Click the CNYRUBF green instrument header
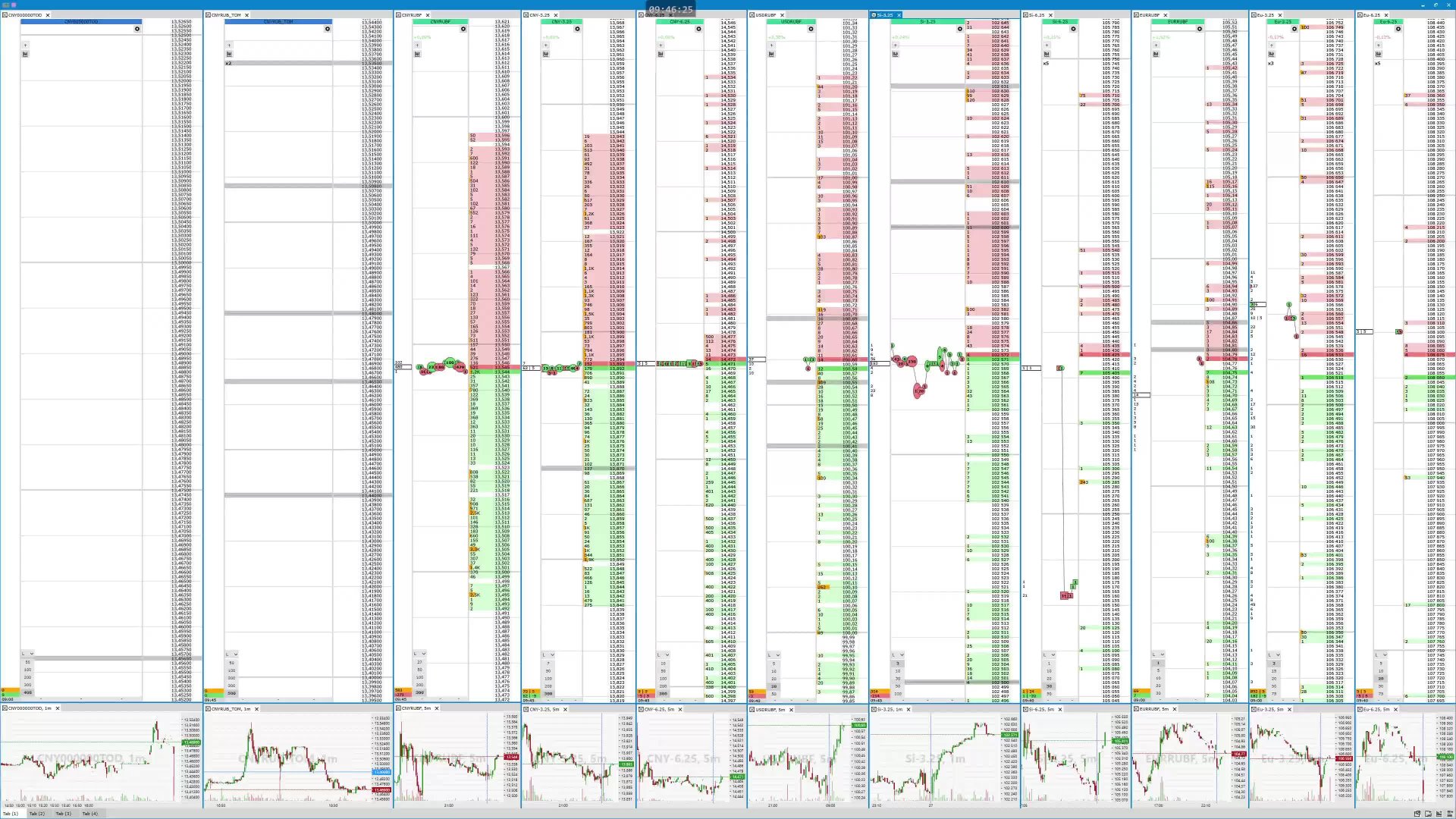Image resolution: width=1456 pixels, height=819 pixels. click(440, 21)
